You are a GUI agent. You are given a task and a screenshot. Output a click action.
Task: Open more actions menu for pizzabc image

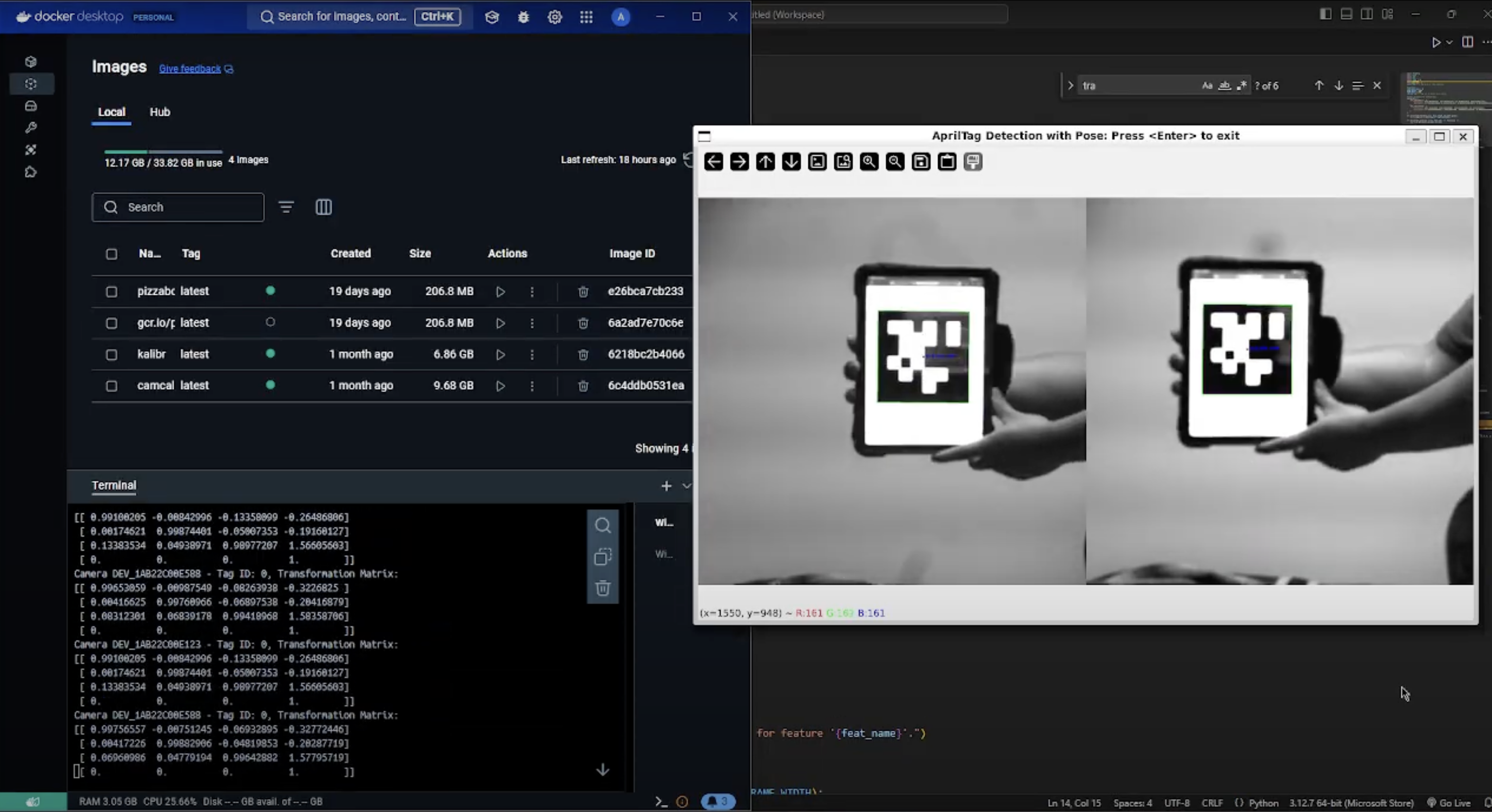[532, 292]
